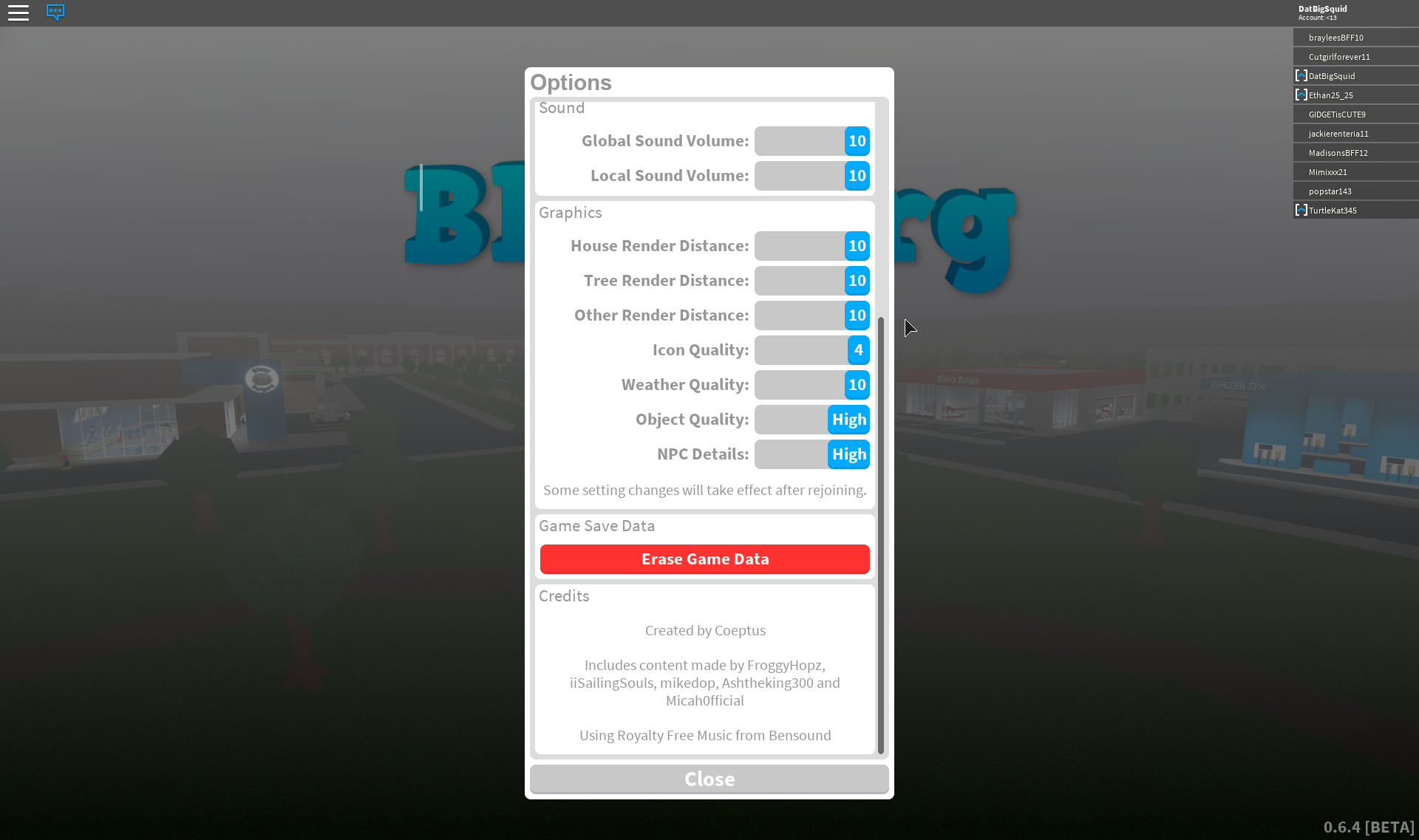This screenshot has width=1419, height=840.
Task: Click the hamburger menu icon
Action: (18, 11)
